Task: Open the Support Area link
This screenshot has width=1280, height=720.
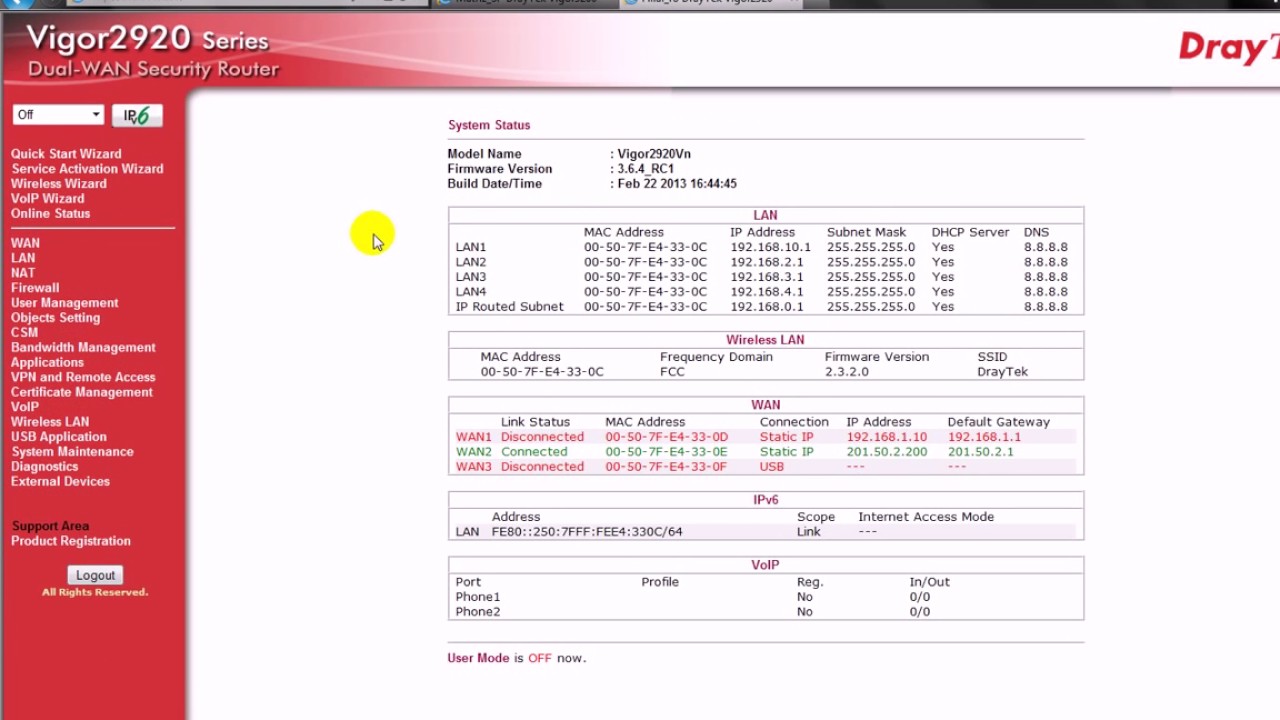Action: click(50, 526)
